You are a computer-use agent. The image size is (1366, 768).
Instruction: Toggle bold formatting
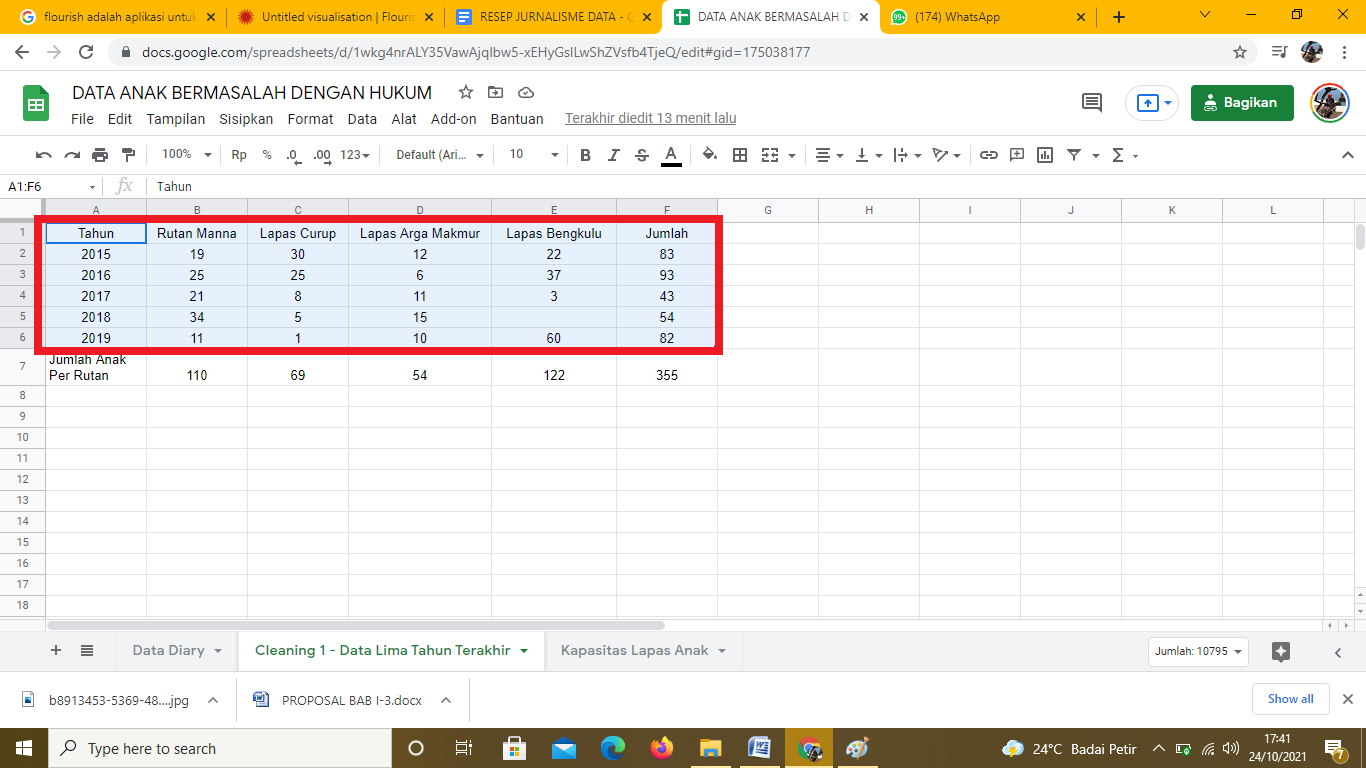(586, 155)
